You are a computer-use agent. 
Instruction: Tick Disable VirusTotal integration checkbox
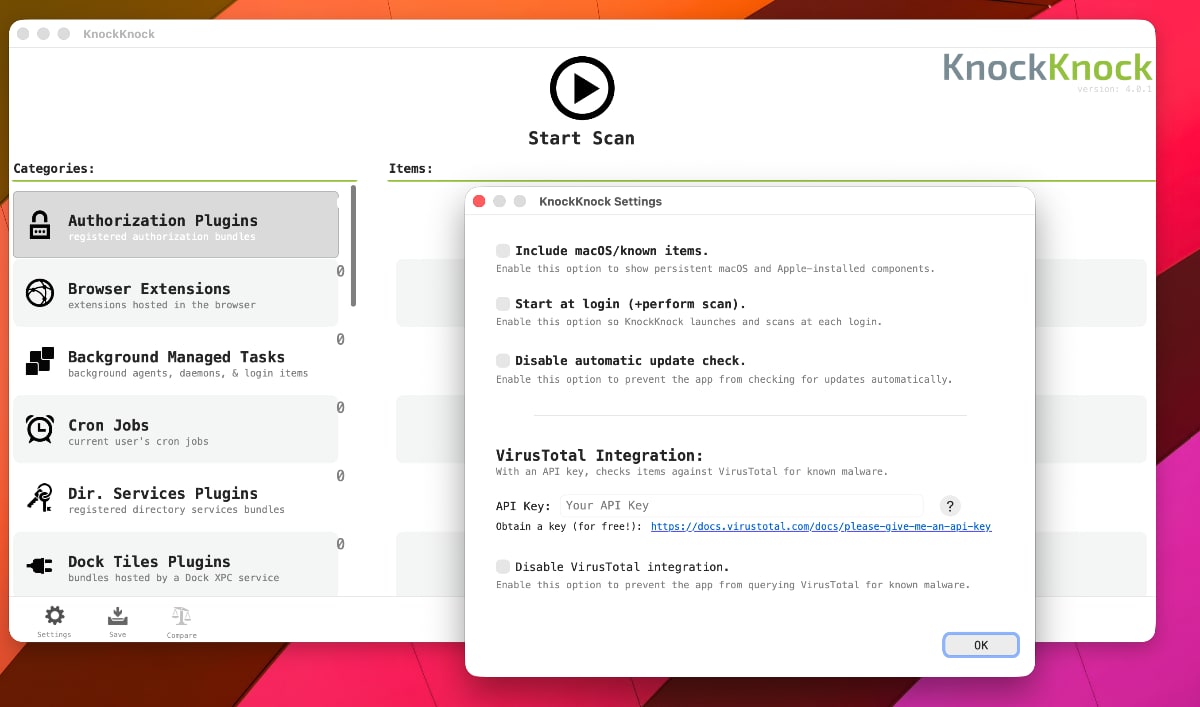pyautogui.click(x=503, y=567)
